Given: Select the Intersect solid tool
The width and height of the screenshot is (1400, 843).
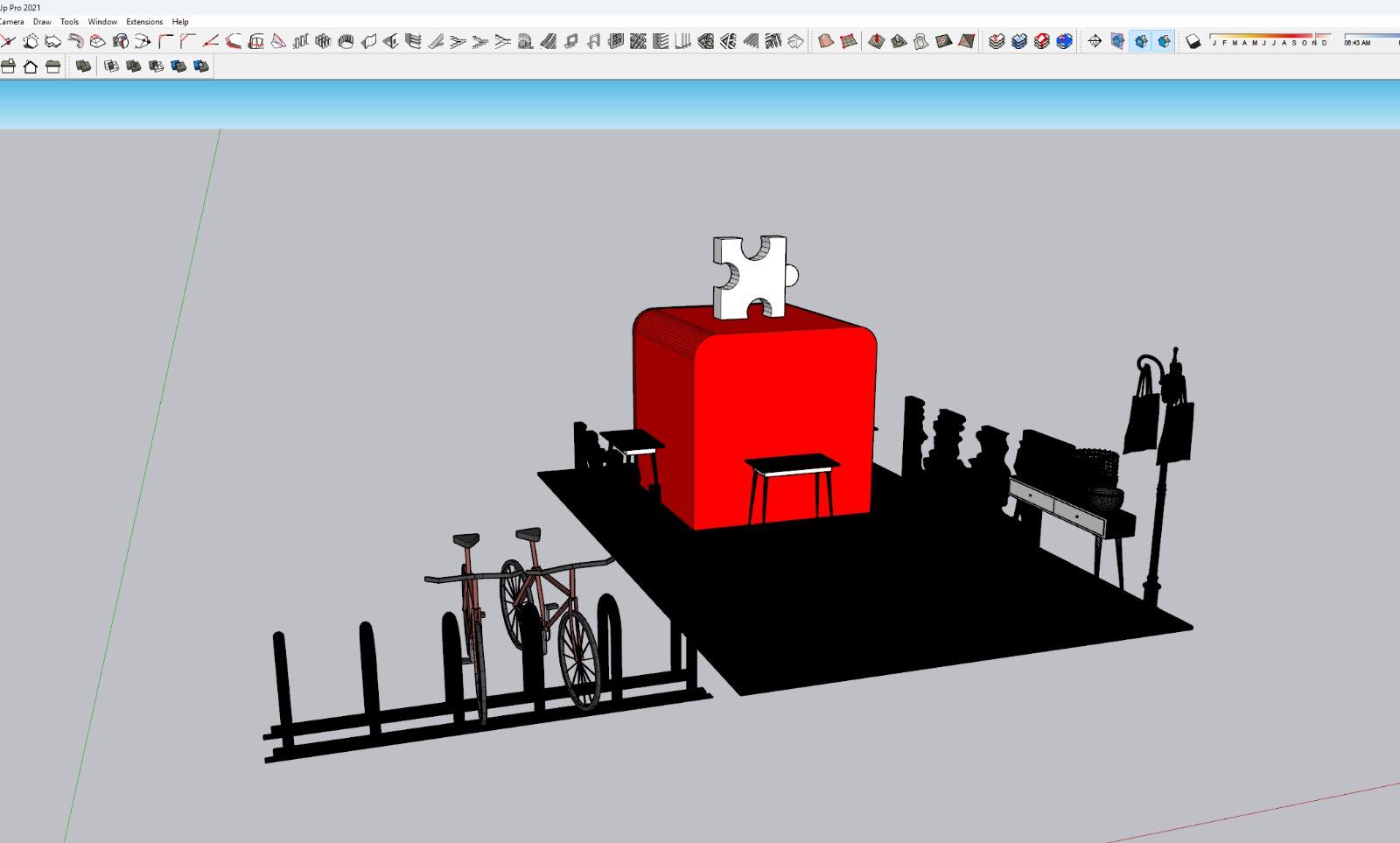Looking at the screenshot, I should pos(111,67).
